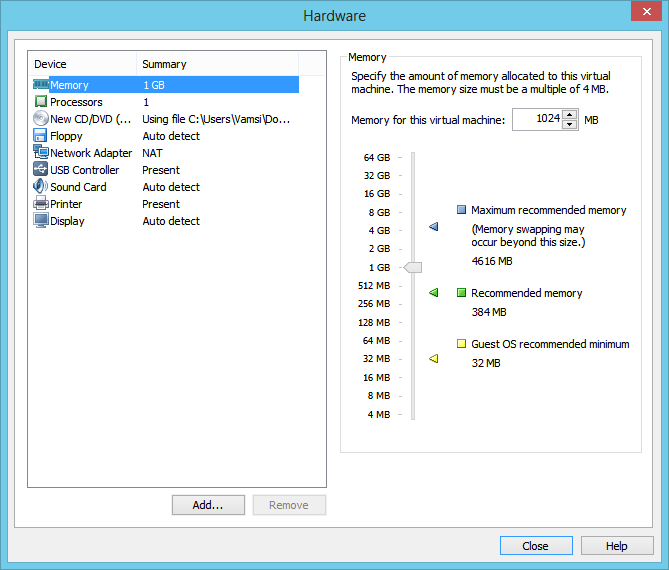Screen dimensions: 669x570
Task: Close the window using the red X
Action: tap(646, 12)
